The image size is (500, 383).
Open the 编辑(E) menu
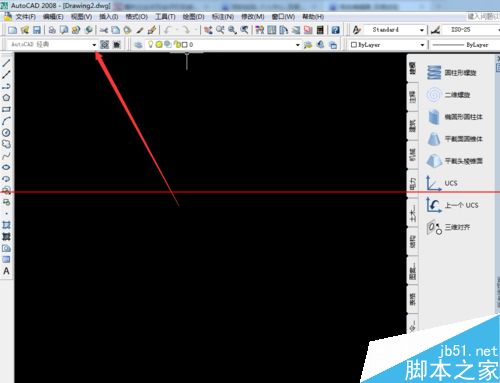(53, 17)
